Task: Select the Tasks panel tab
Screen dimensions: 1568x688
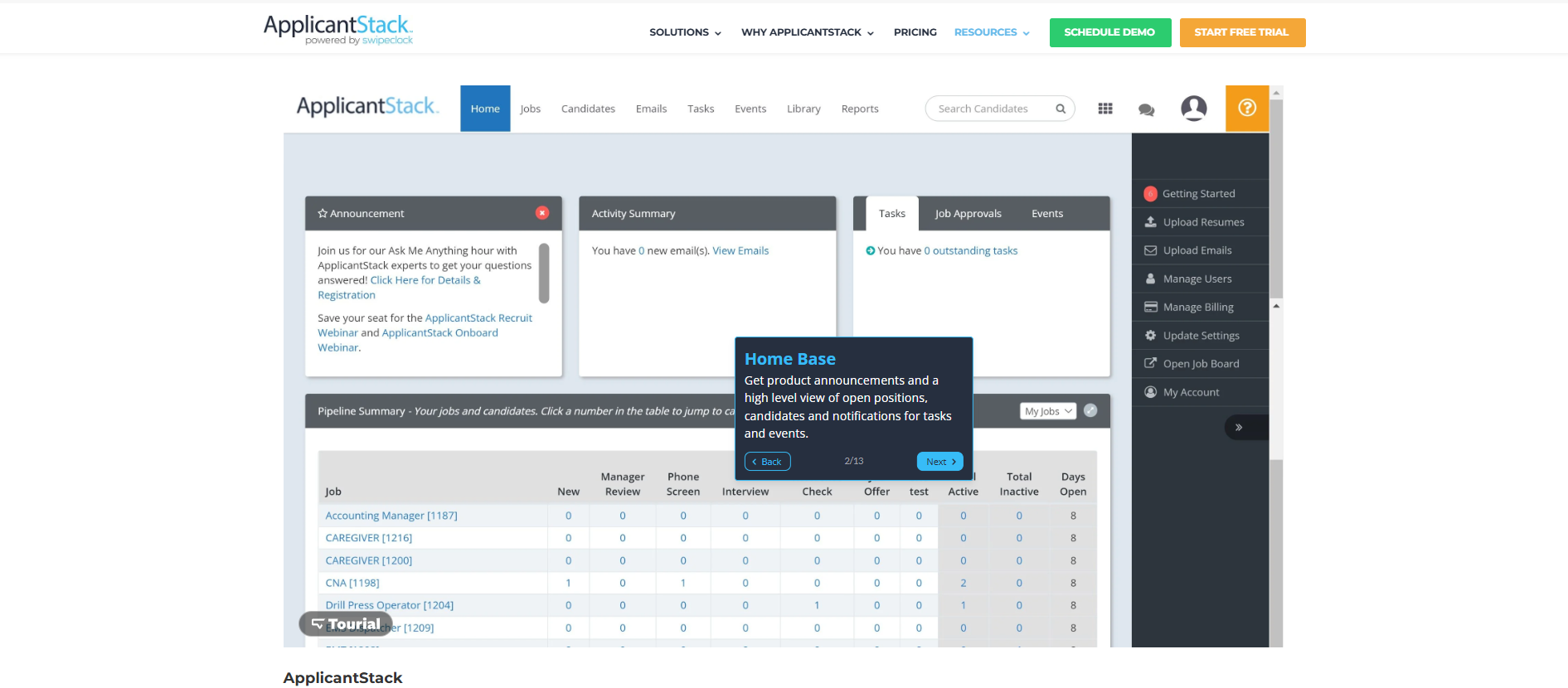Action: (892, 214)
